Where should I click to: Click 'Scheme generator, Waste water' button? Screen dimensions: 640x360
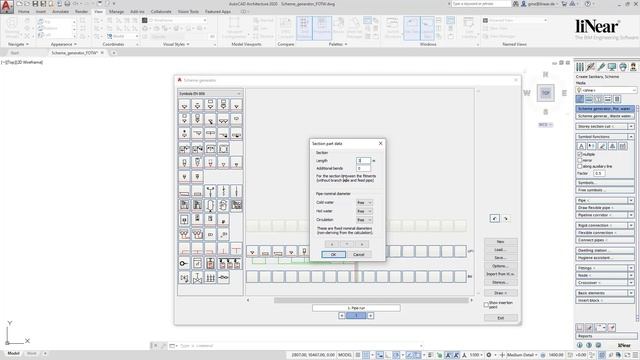tap(605, 116)
